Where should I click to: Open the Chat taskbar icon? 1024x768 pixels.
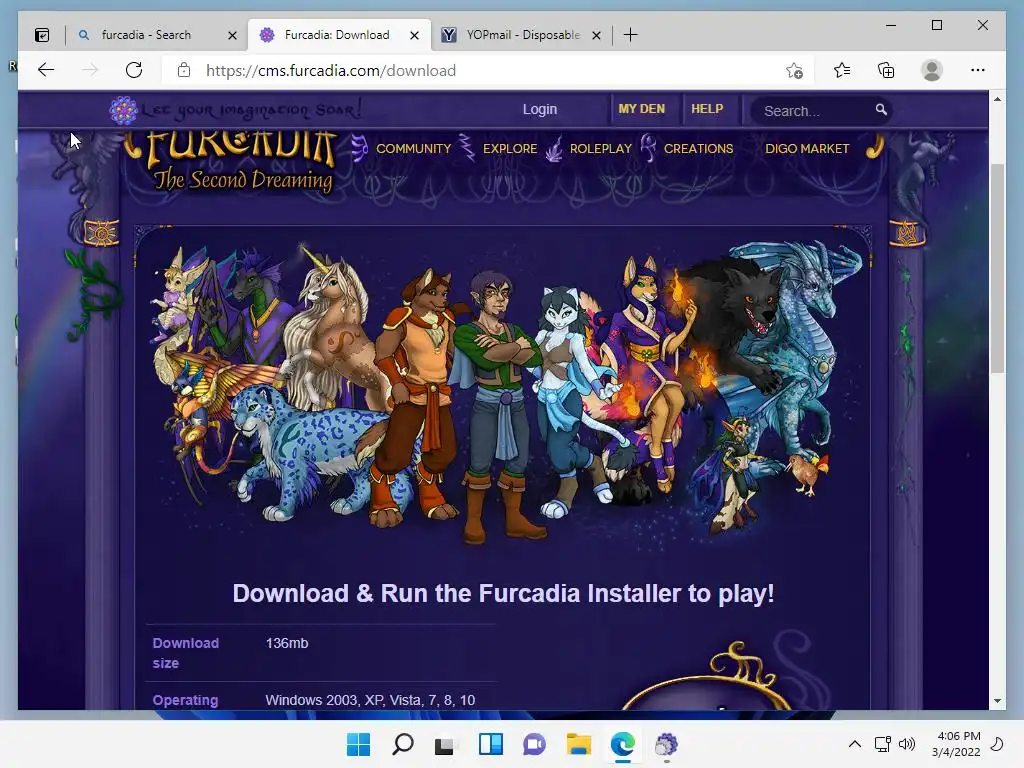coord(534,744)
